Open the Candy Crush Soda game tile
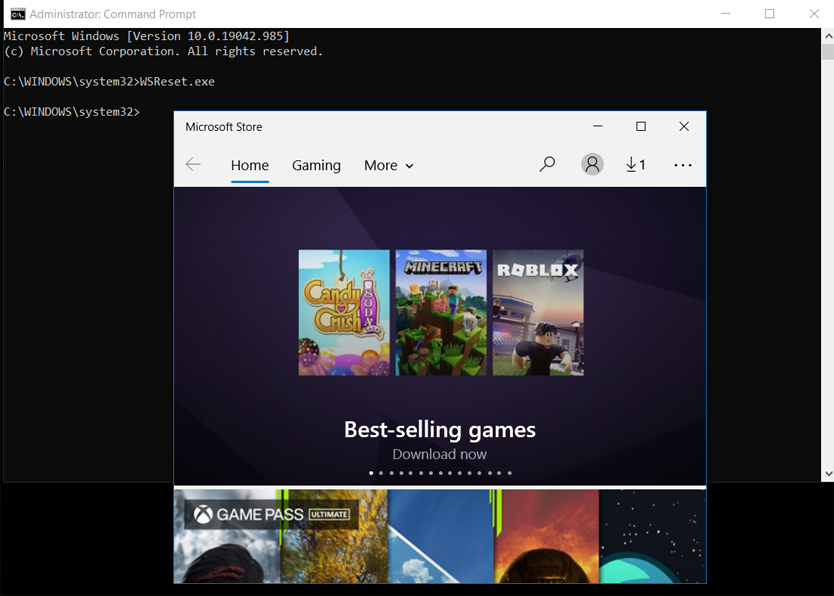834x596 pixels. [344, 313]
